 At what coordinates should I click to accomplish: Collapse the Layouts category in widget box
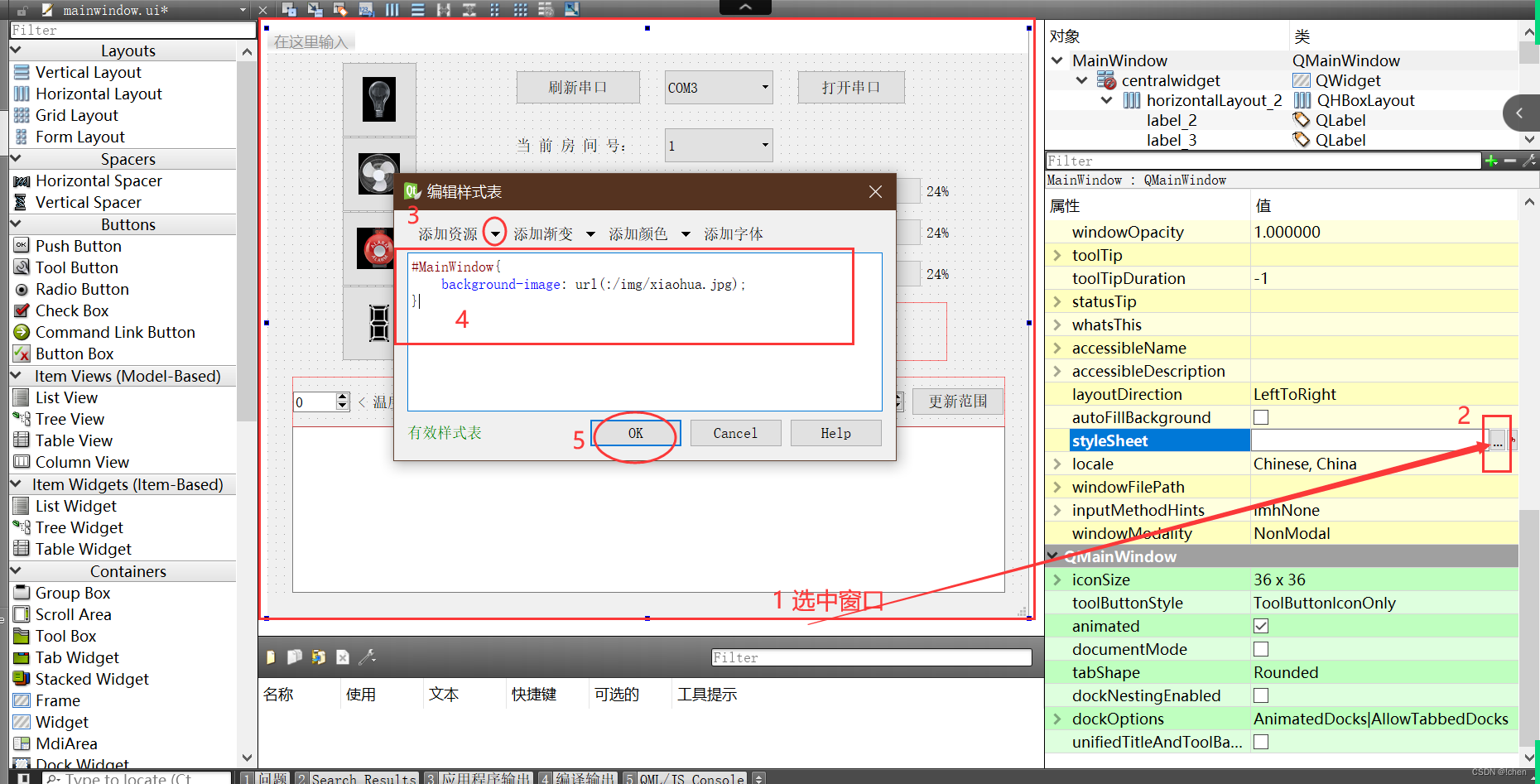tap(16, 51)
